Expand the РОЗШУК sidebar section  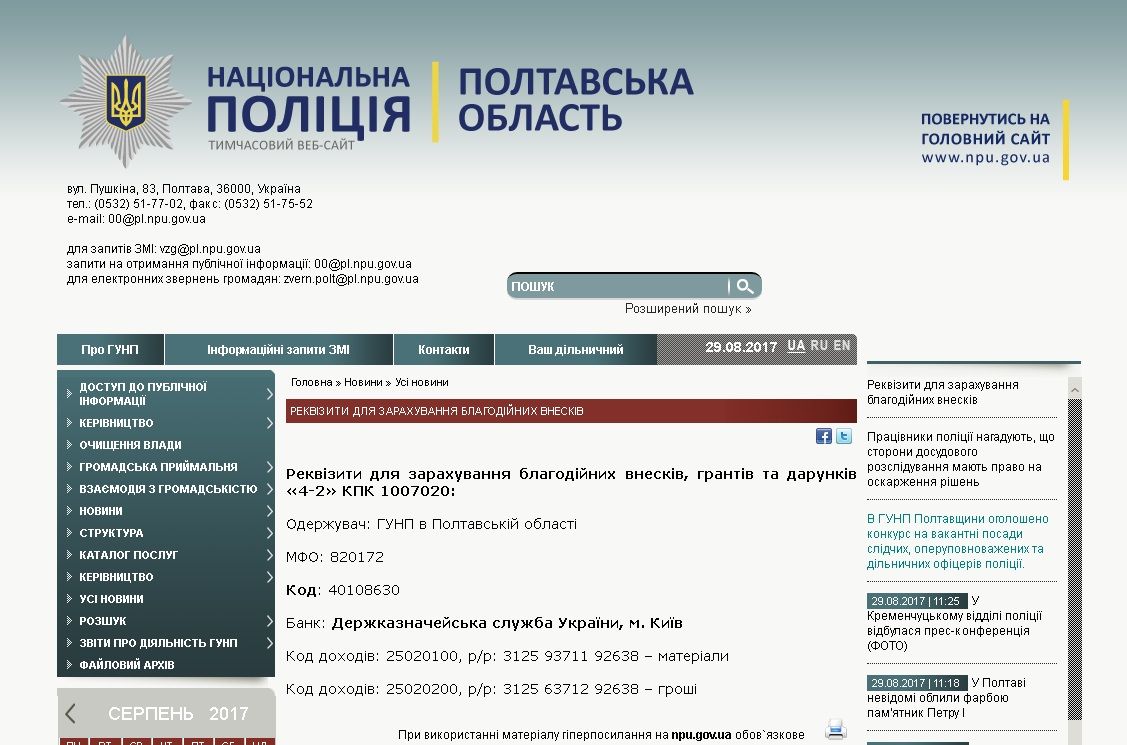[x=105, y=619]
